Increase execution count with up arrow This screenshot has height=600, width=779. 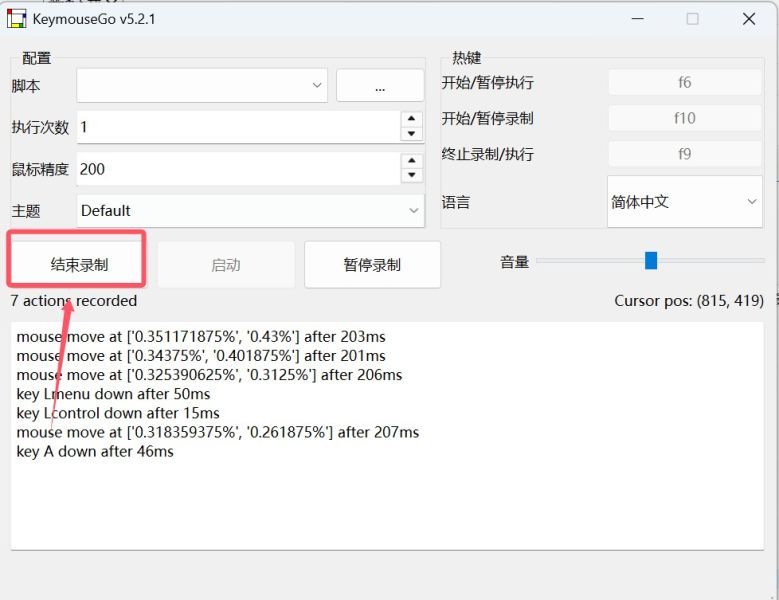(x=411, y=119)
